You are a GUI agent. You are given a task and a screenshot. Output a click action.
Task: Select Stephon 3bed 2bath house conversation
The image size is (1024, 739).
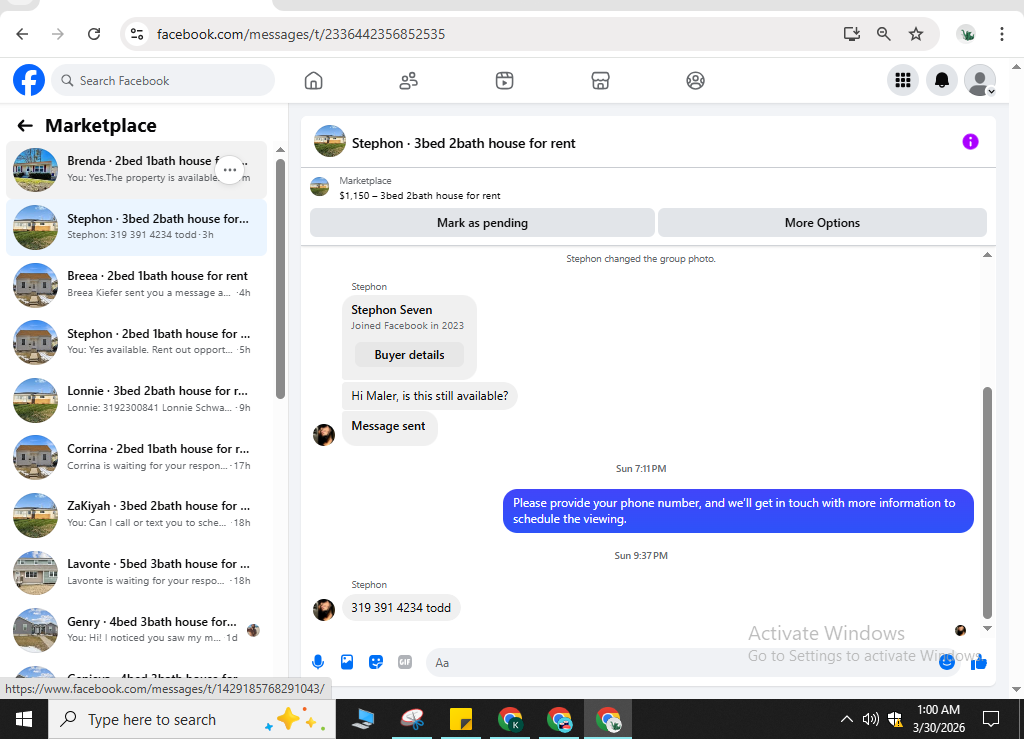(136, 227)
